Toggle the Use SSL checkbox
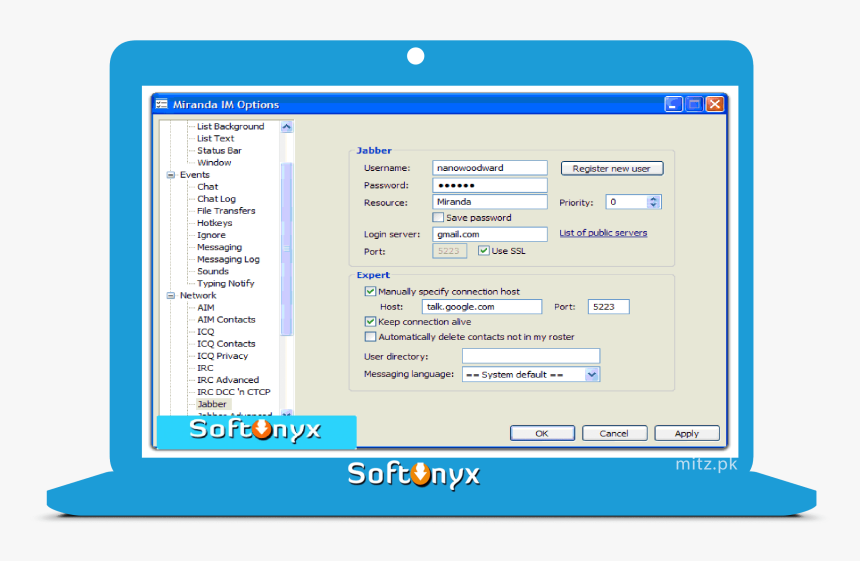This screenshot has height=561, width=860. click(x=483, y=251)
